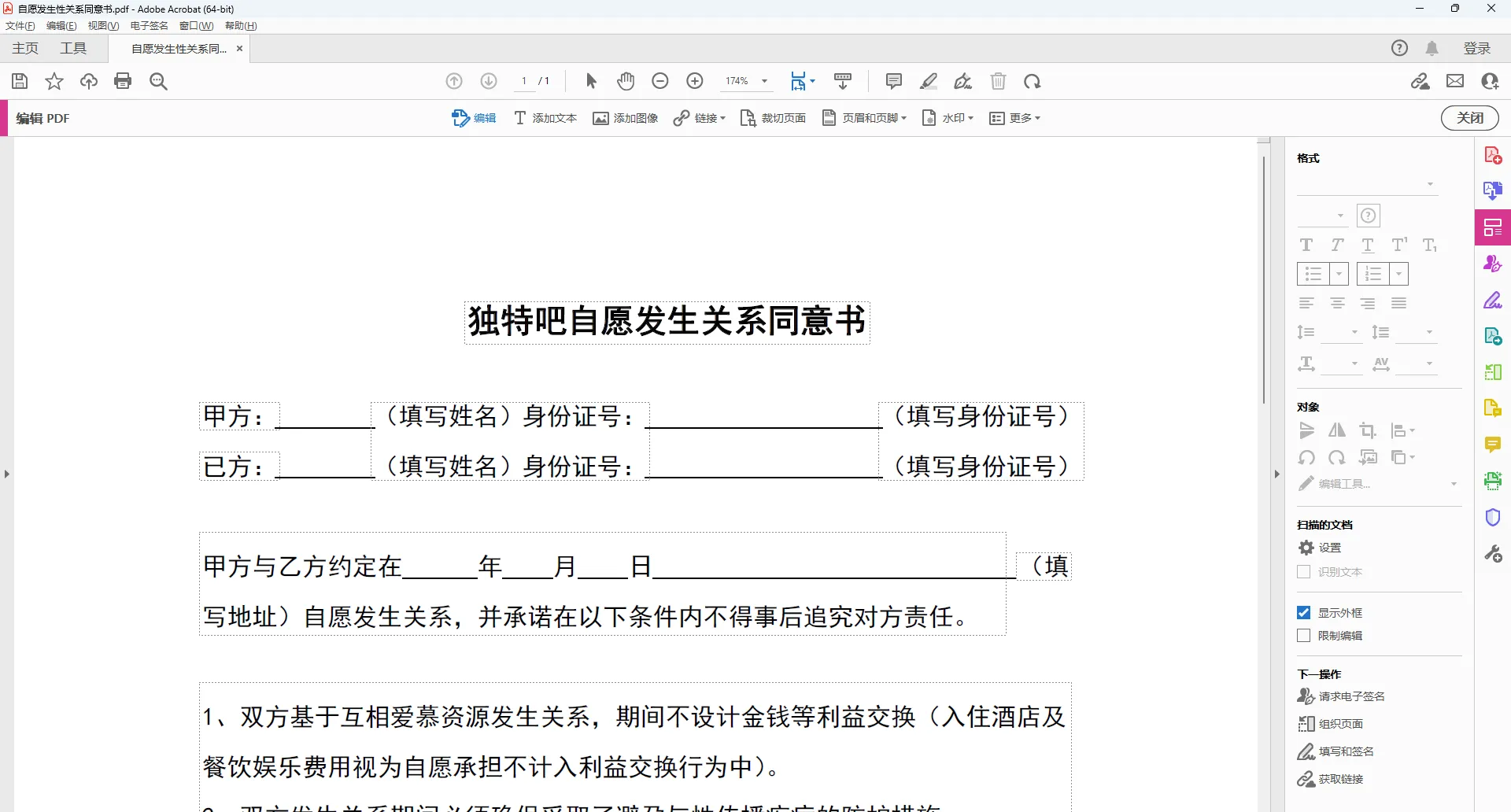Open the Comment panel icon in sidebar
The width and height of the screenshot is (1511, 812).
[1493, 445]
